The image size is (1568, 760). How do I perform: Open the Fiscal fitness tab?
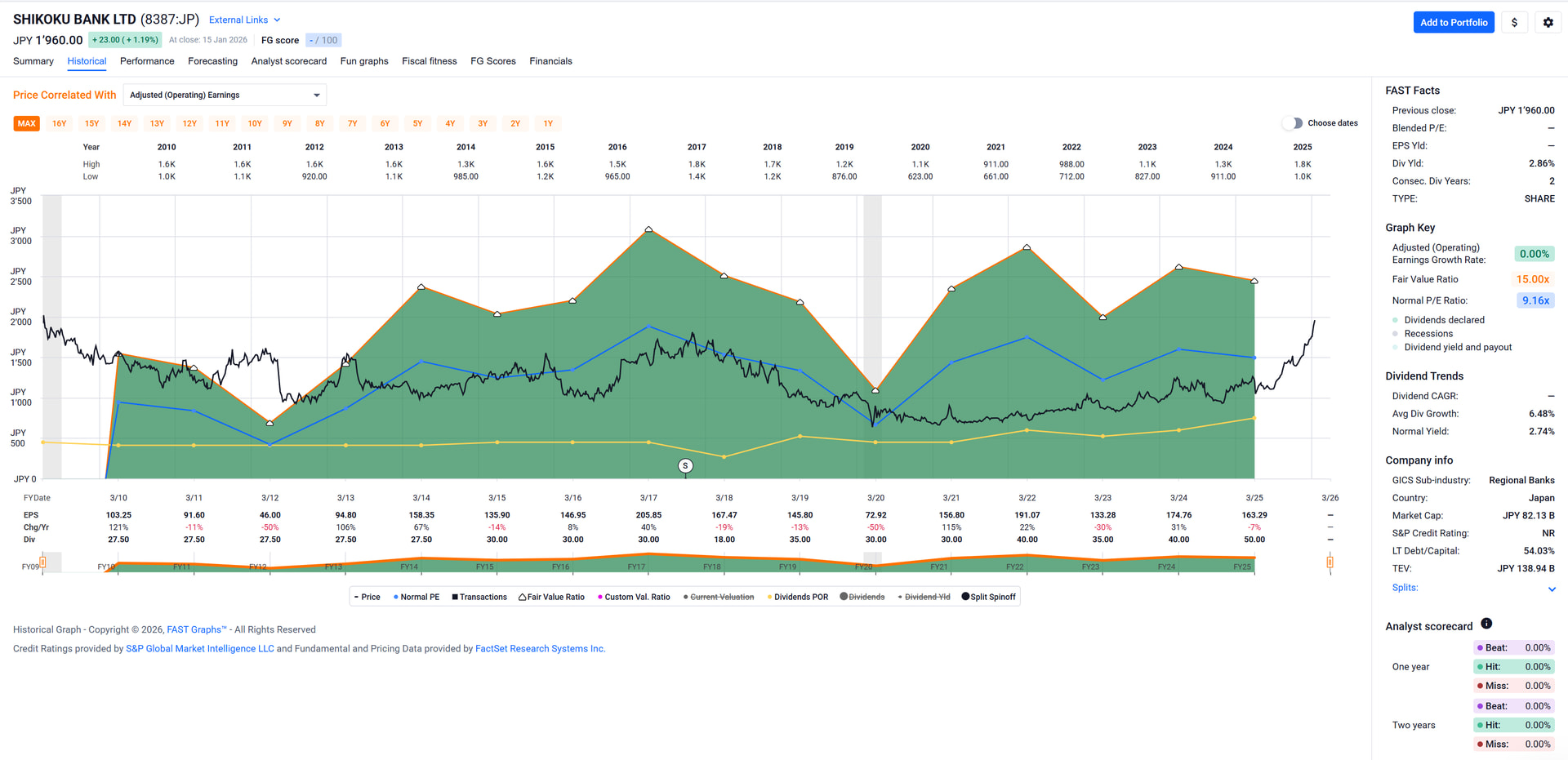coord(429,61)
